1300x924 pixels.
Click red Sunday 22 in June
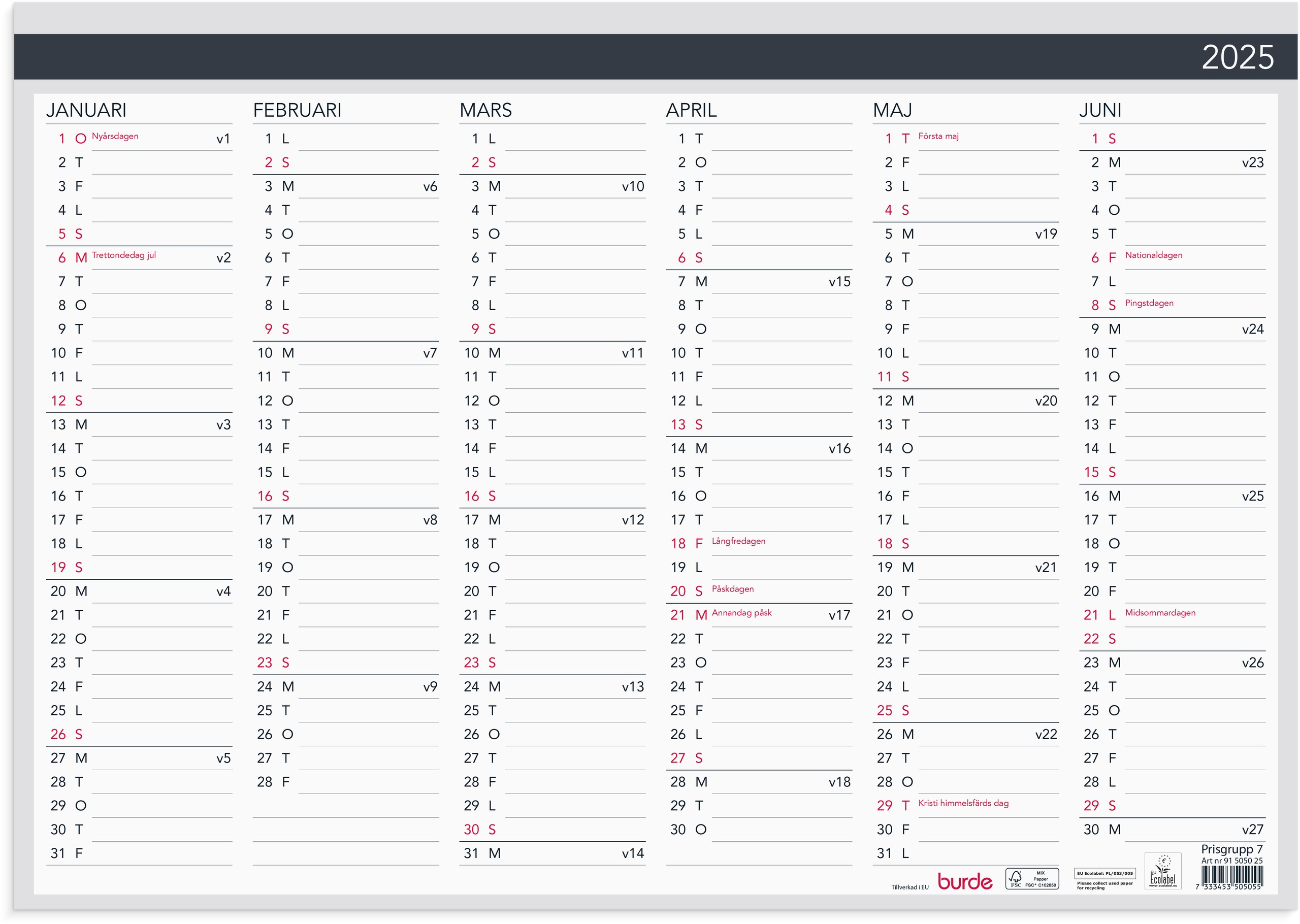(x=1172, y=639)
